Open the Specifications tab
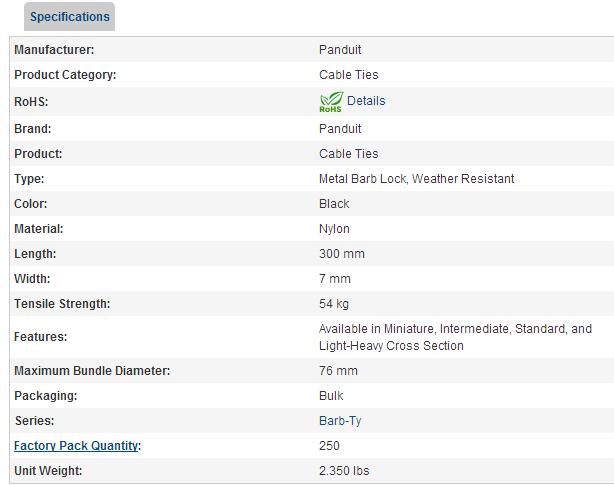The image size is (614, 485). point(70,17)
